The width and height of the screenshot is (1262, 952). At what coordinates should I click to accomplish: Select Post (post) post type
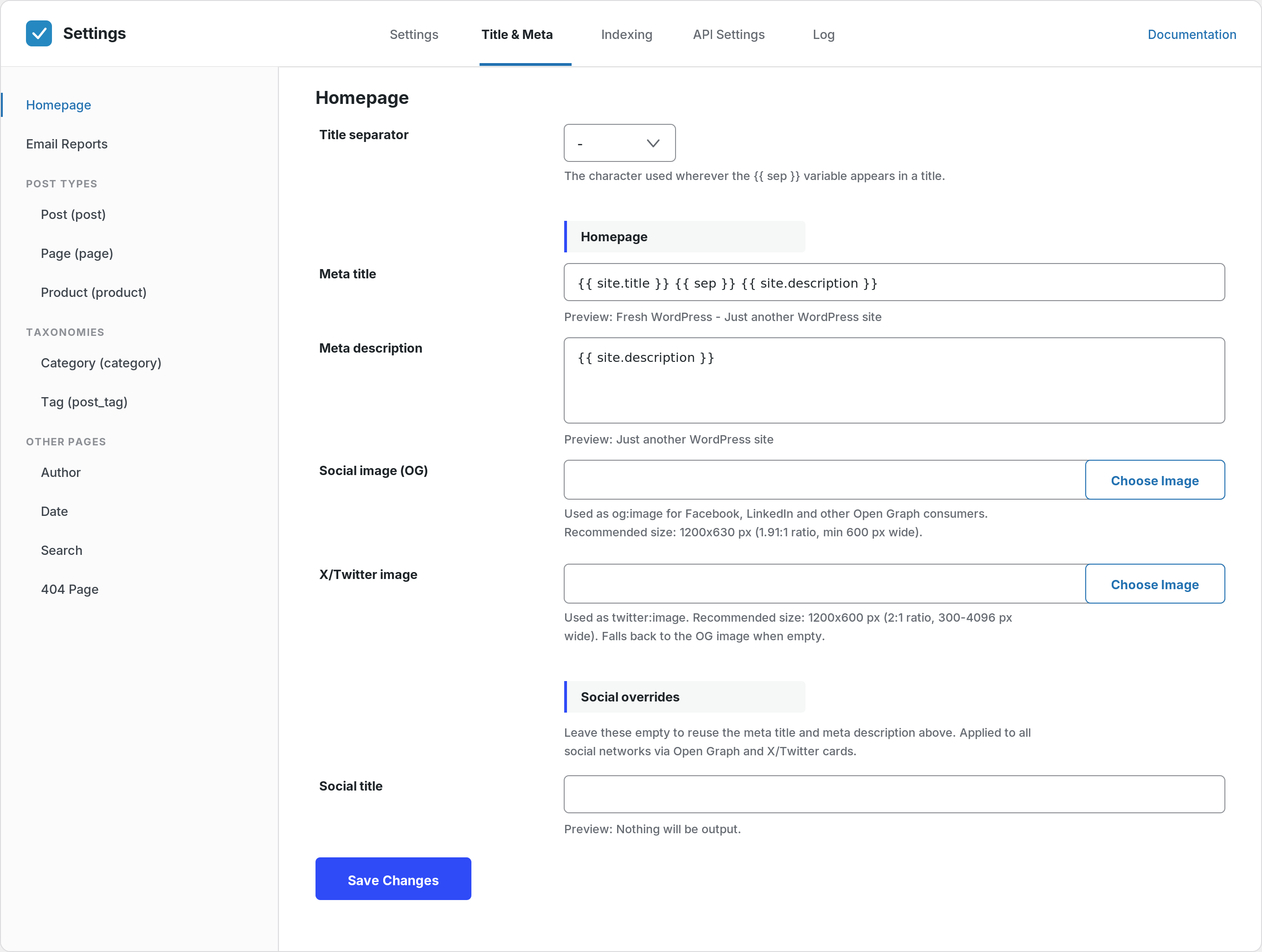point(73,214)
